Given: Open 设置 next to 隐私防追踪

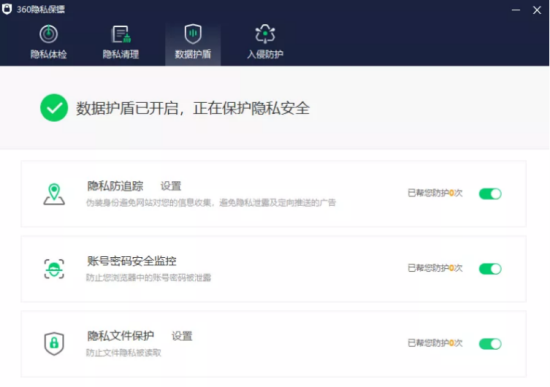Looking at the screenshot, I should pos(171,186).
